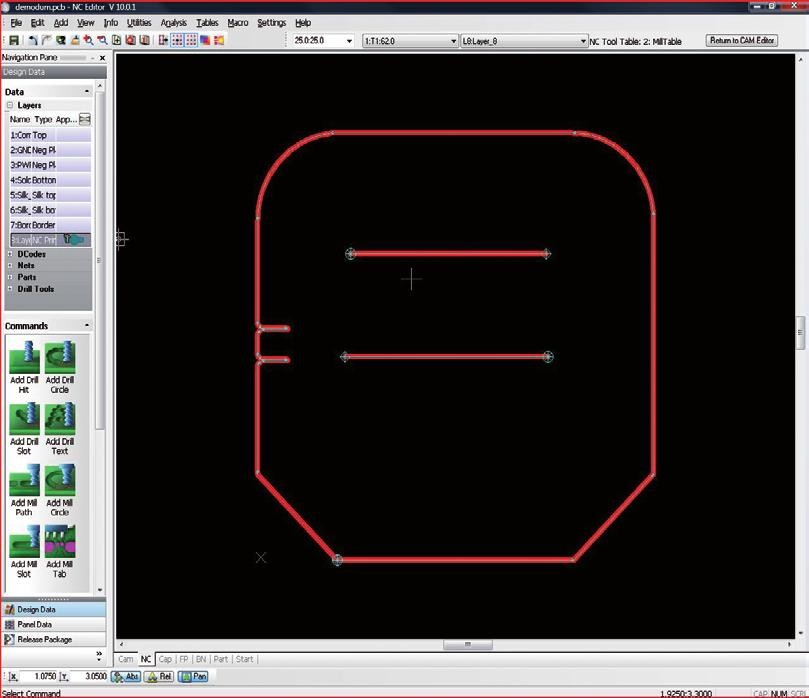The width and height of the screenshot is (809, 698).
Task: Click the green plus page toolbar icon
Action: point(117,40)
